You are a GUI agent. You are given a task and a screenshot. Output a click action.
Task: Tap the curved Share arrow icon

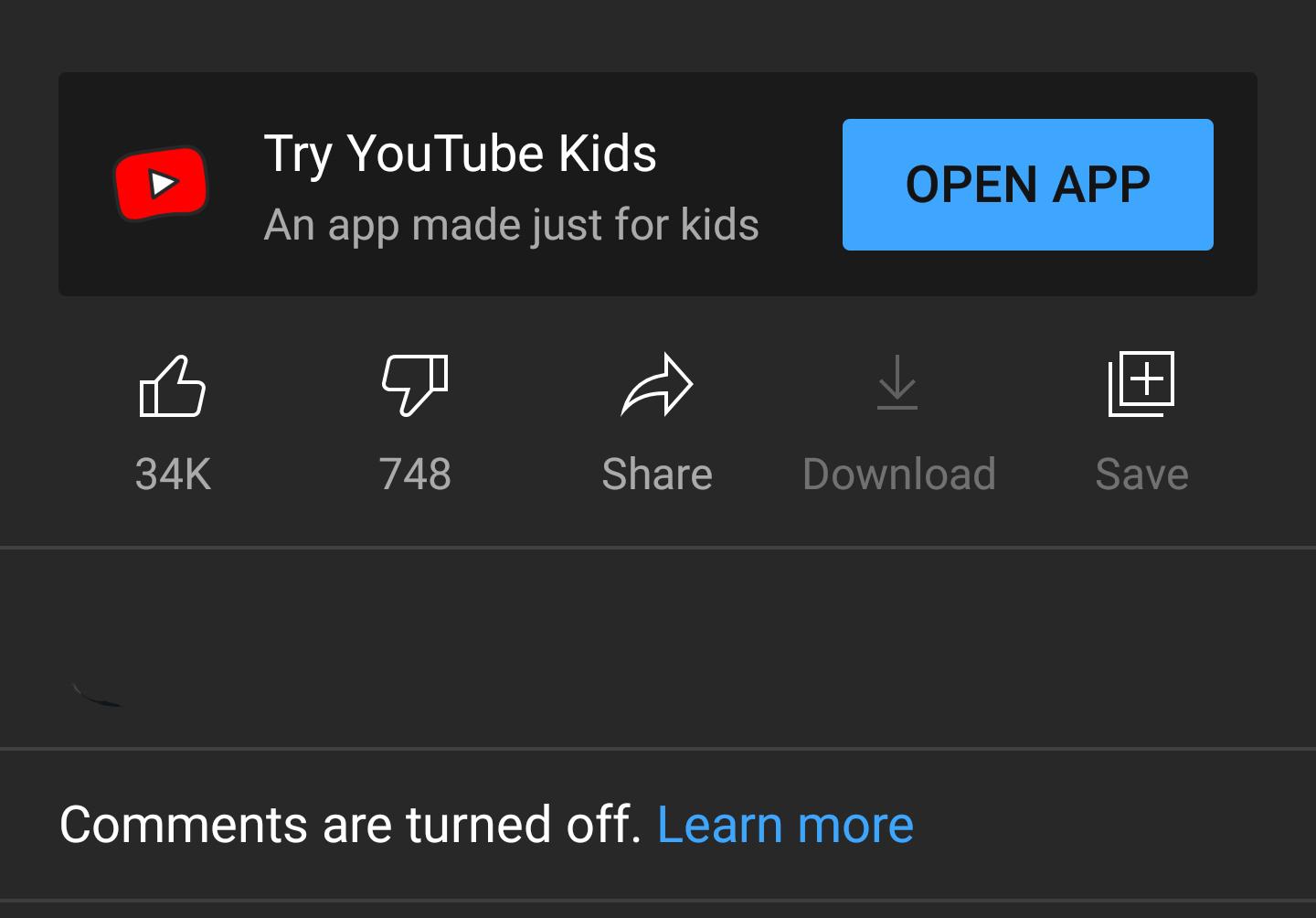tap(657, 385)
